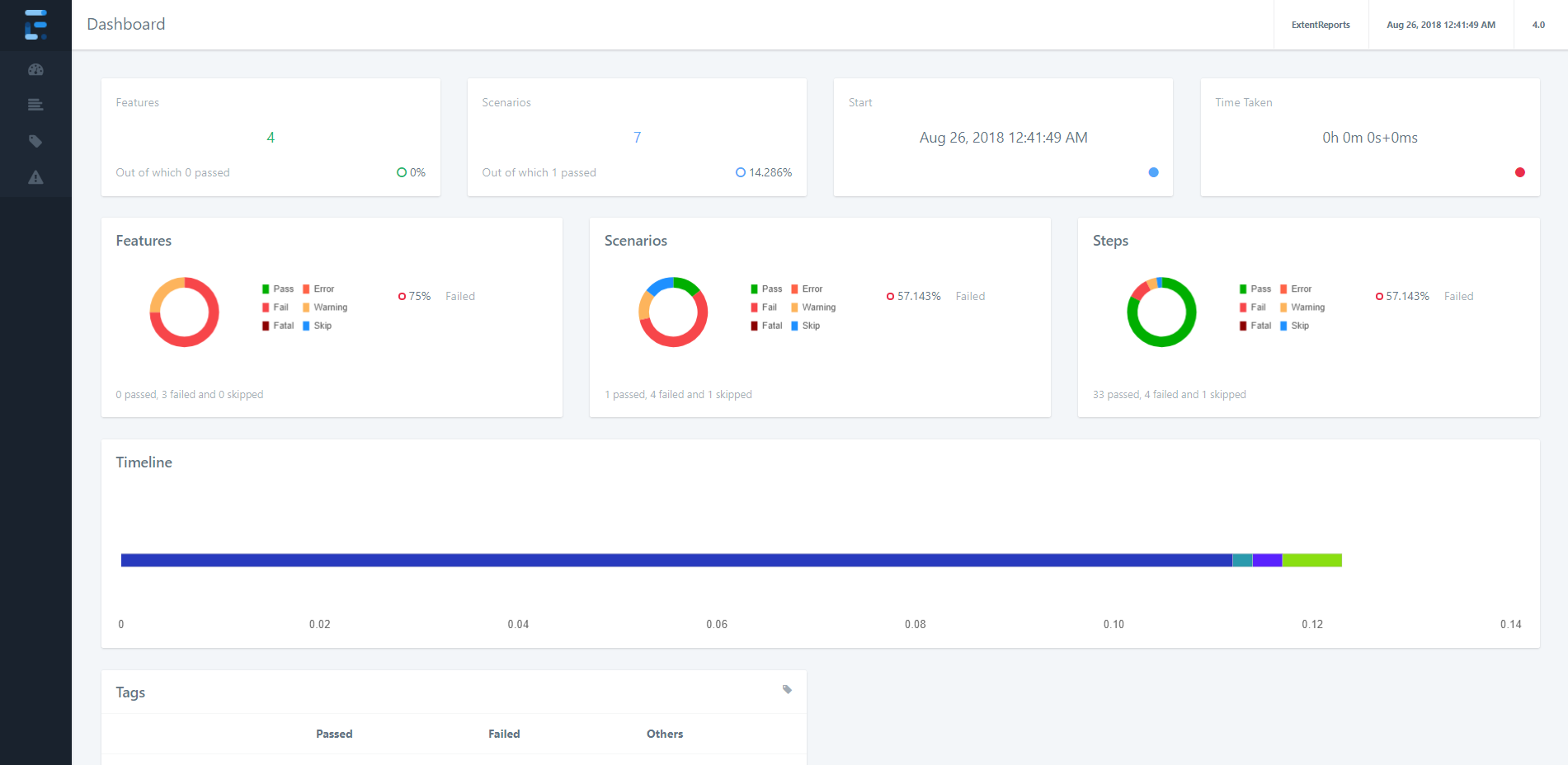The height and width of the screenshot is (765, 1568).
Task: Click the blue circle beside 14.286% on Scenarios card
Action: (x=738, y=171)
